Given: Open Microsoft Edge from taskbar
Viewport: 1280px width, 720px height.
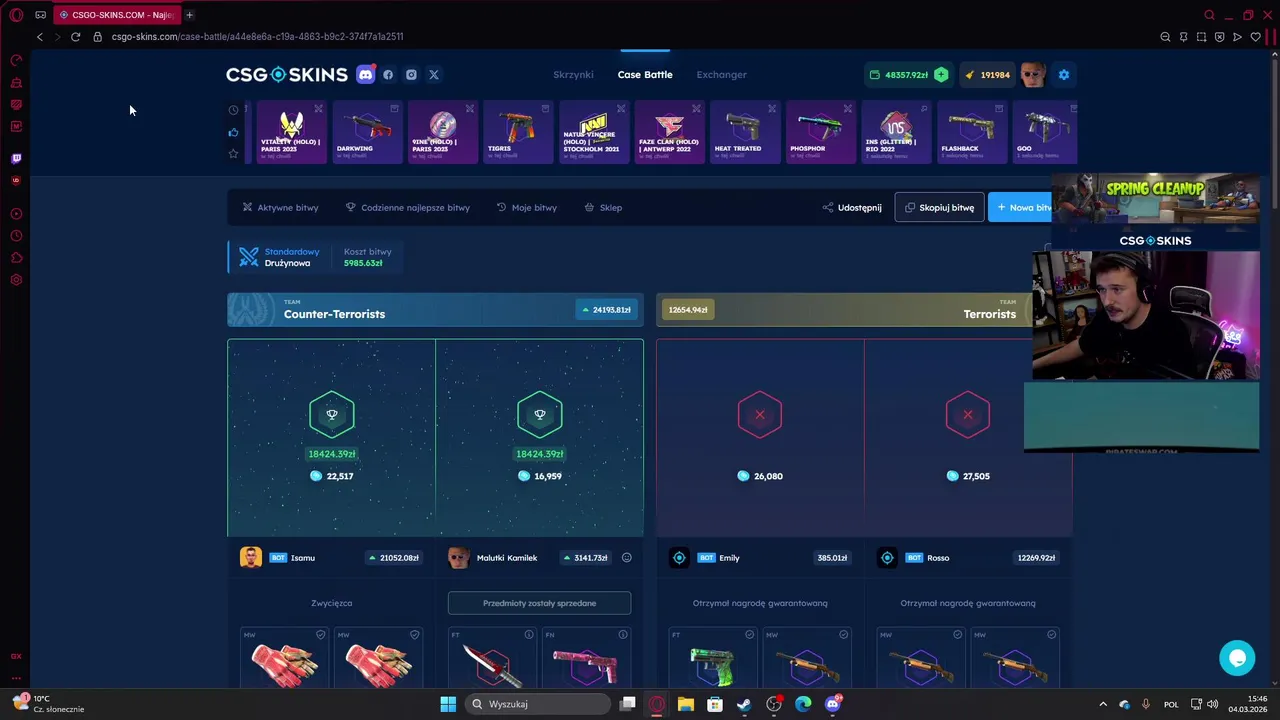Looking at the screenshot, I should point(803,704).
